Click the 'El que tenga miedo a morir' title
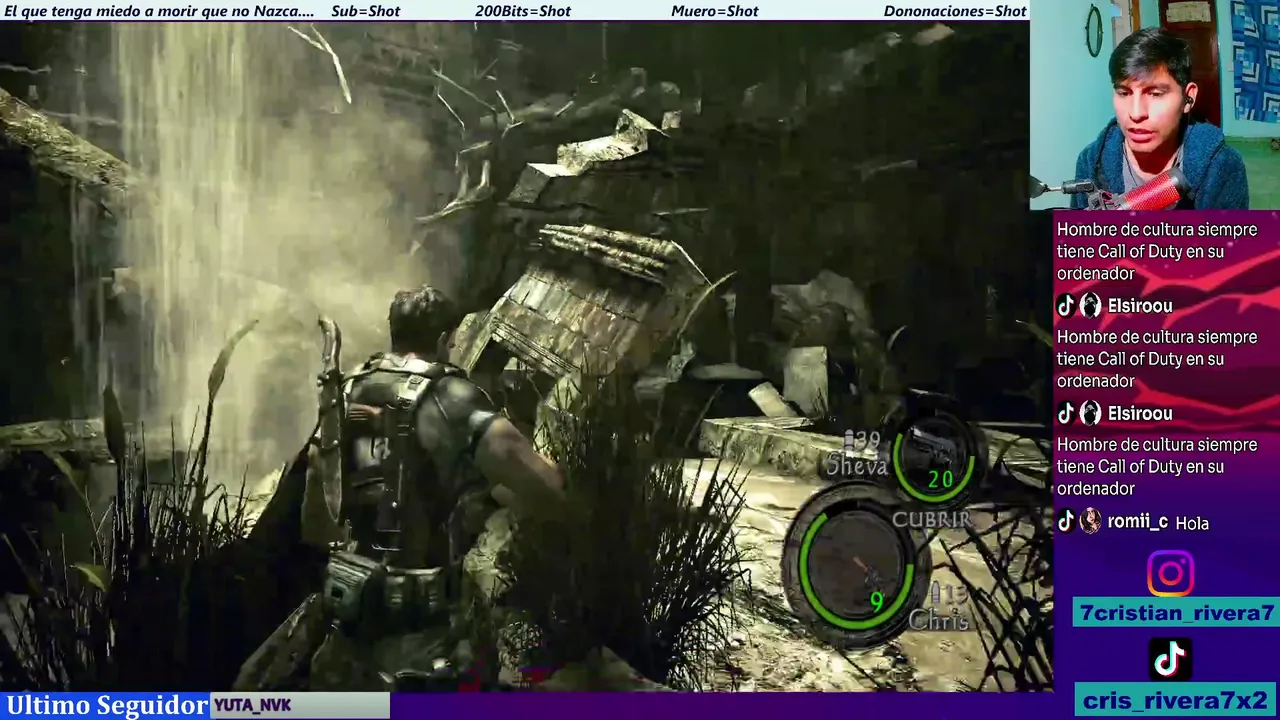This screenshot has height=720, width=1280. coord(159,11)
